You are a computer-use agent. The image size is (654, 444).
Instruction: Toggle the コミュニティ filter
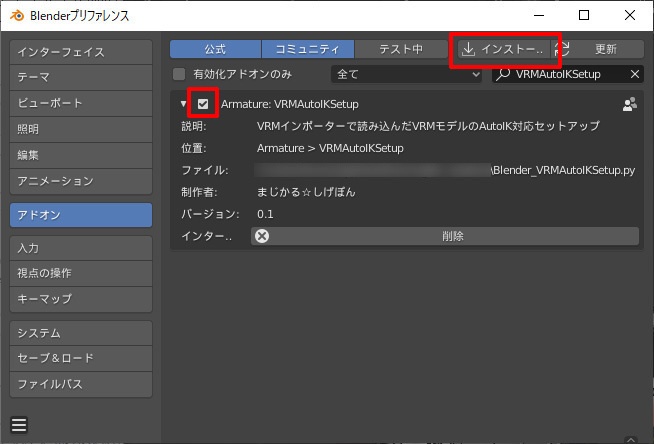(308, 49)
